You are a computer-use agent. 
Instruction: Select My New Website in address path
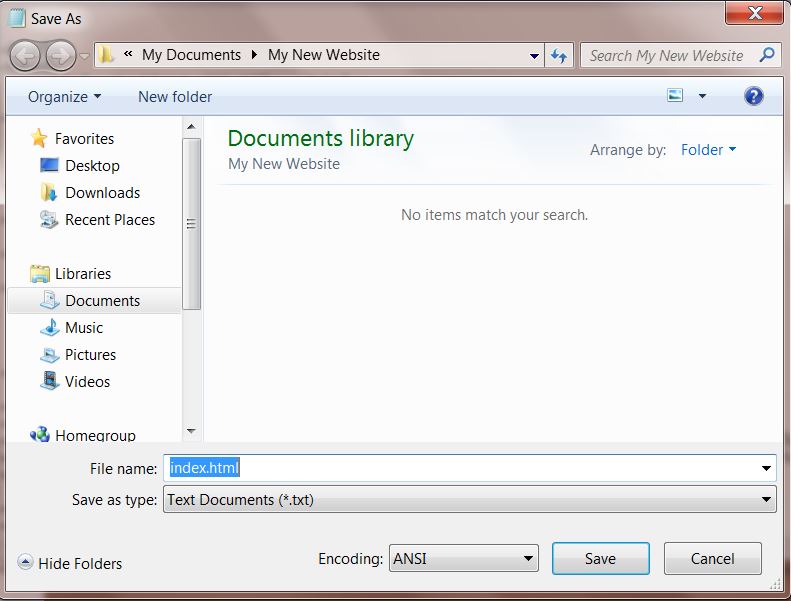click(324, 54)
